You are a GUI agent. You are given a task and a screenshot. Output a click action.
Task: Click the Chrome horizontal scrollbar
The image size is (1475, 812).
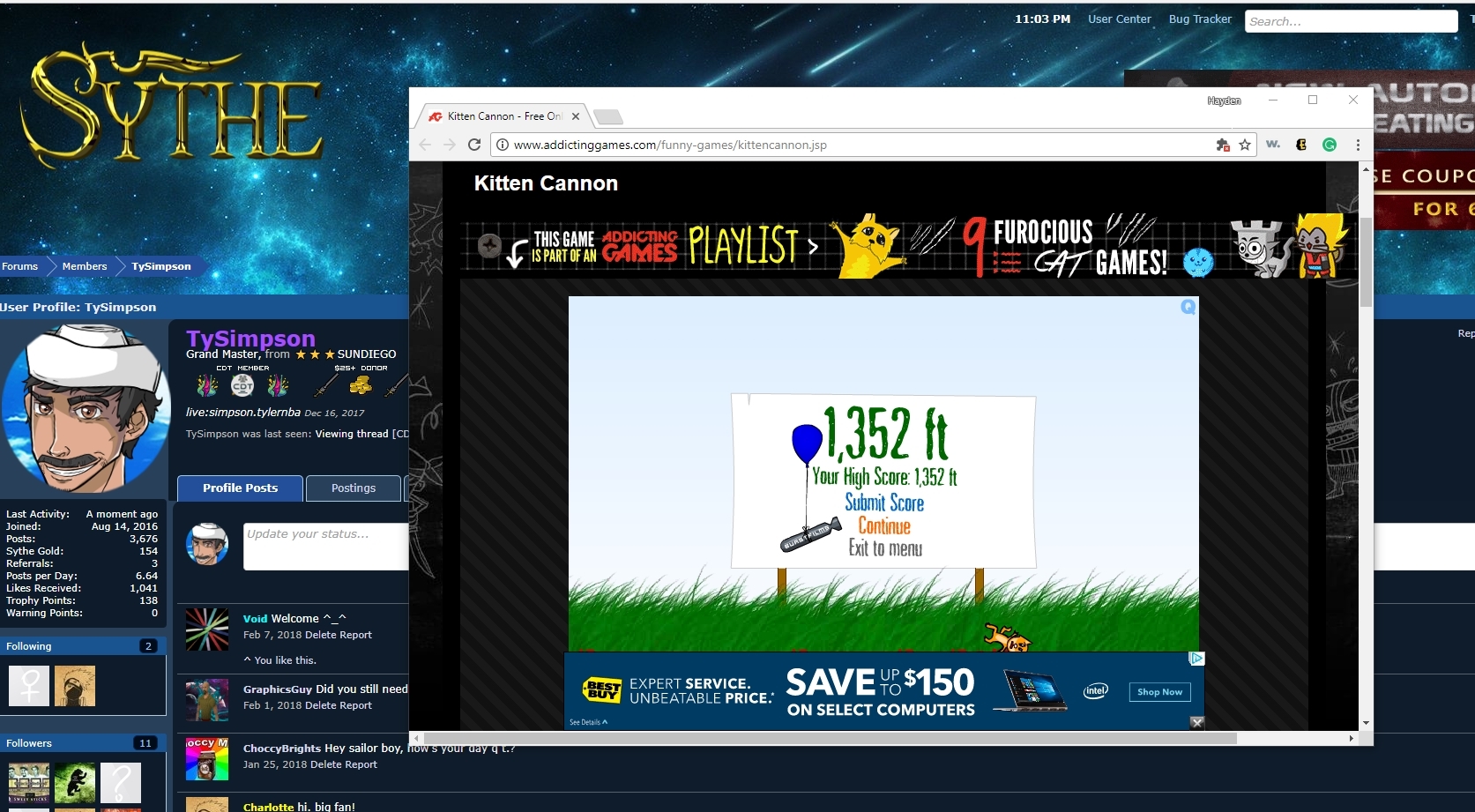[x=829, y=738]
